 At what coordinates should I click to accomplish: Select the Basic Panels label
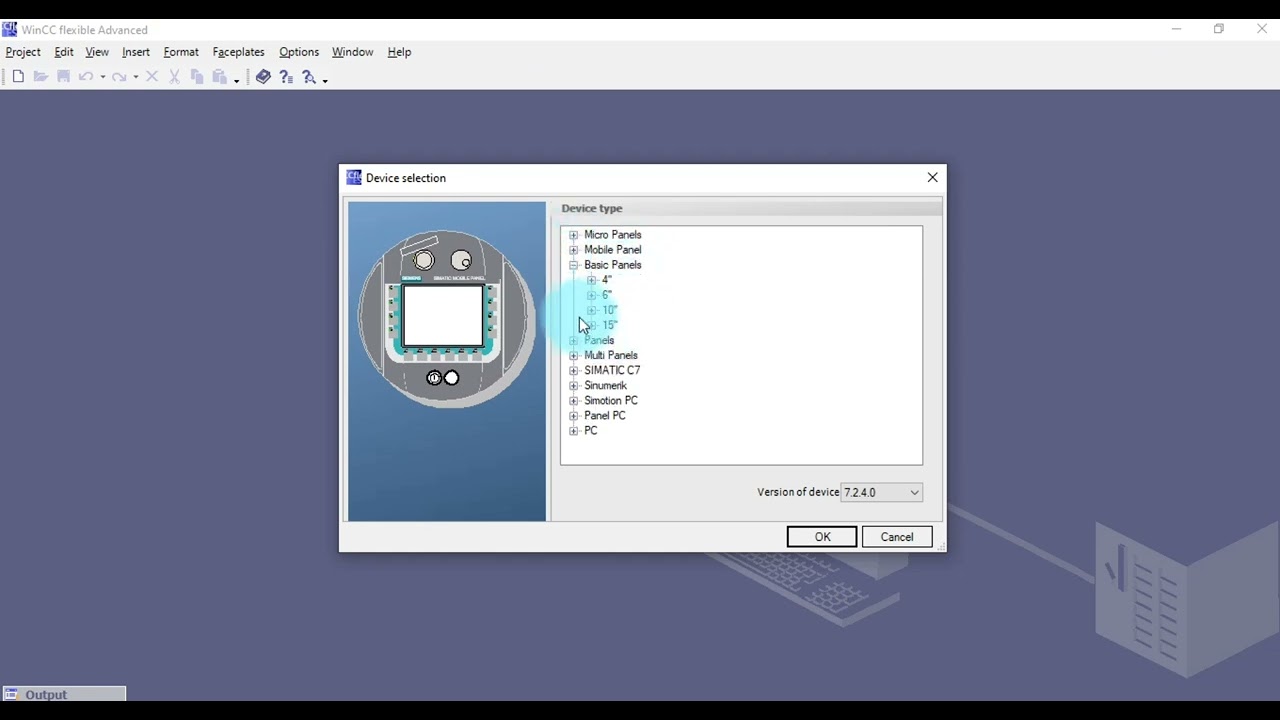[613, 265]
